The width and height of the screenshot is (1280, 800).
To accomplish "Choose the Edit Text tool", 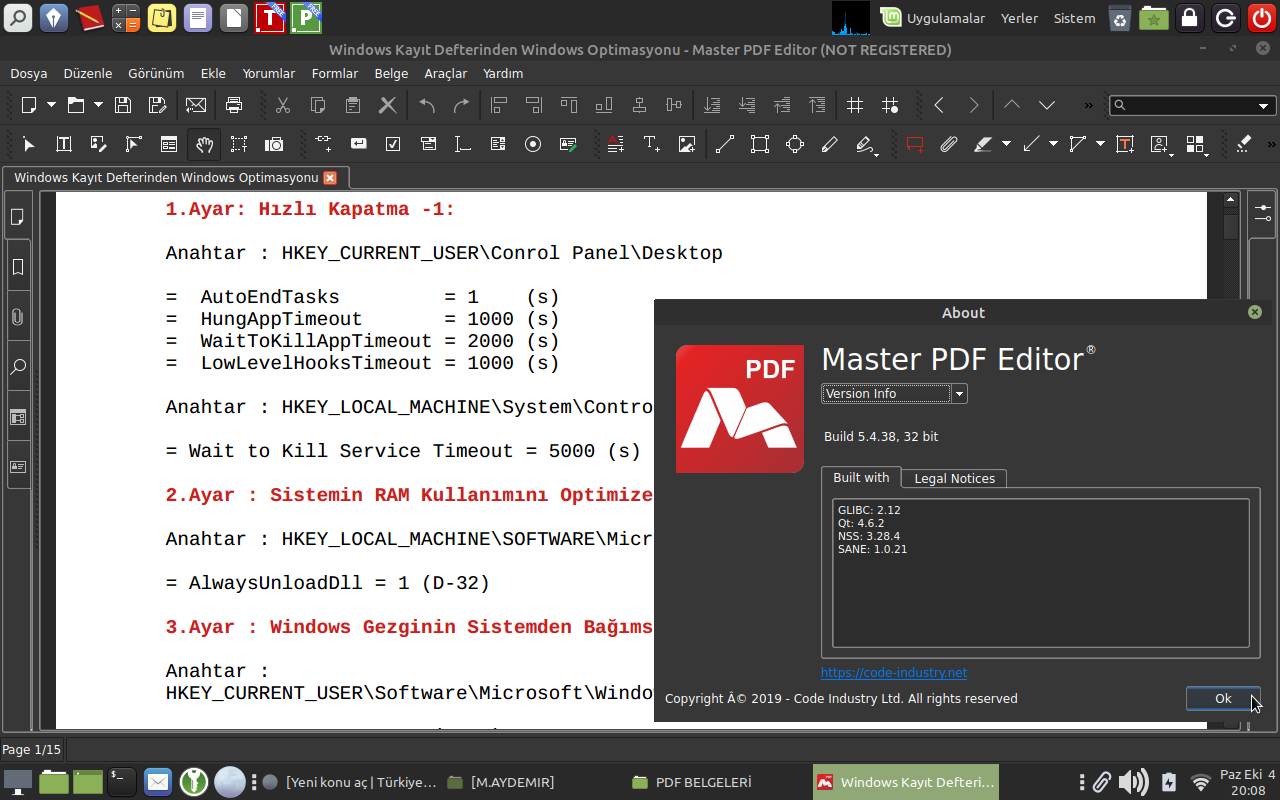I will coord(64,144).
